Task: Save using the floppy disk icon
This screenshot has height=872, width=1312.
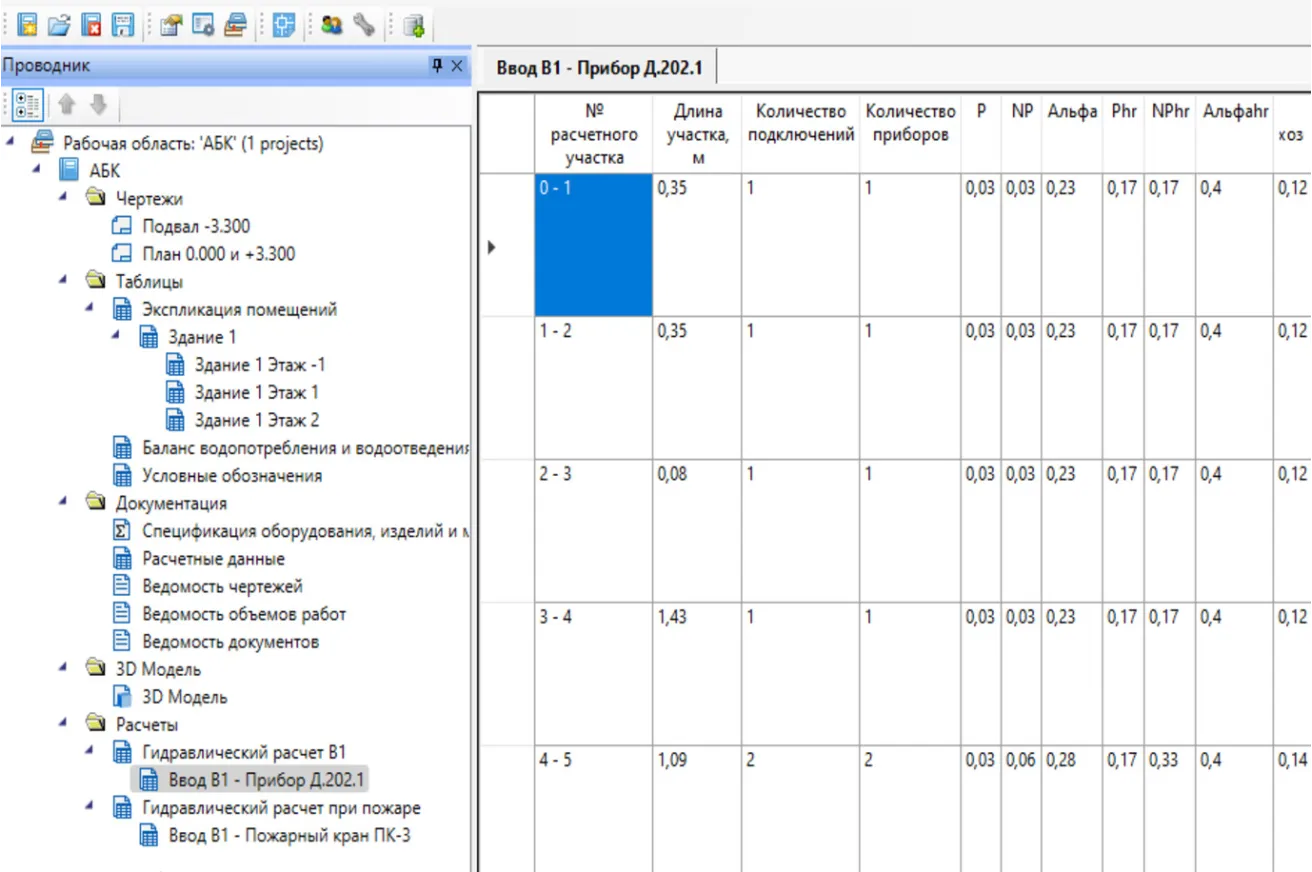Action: click(x=122, y=25)
